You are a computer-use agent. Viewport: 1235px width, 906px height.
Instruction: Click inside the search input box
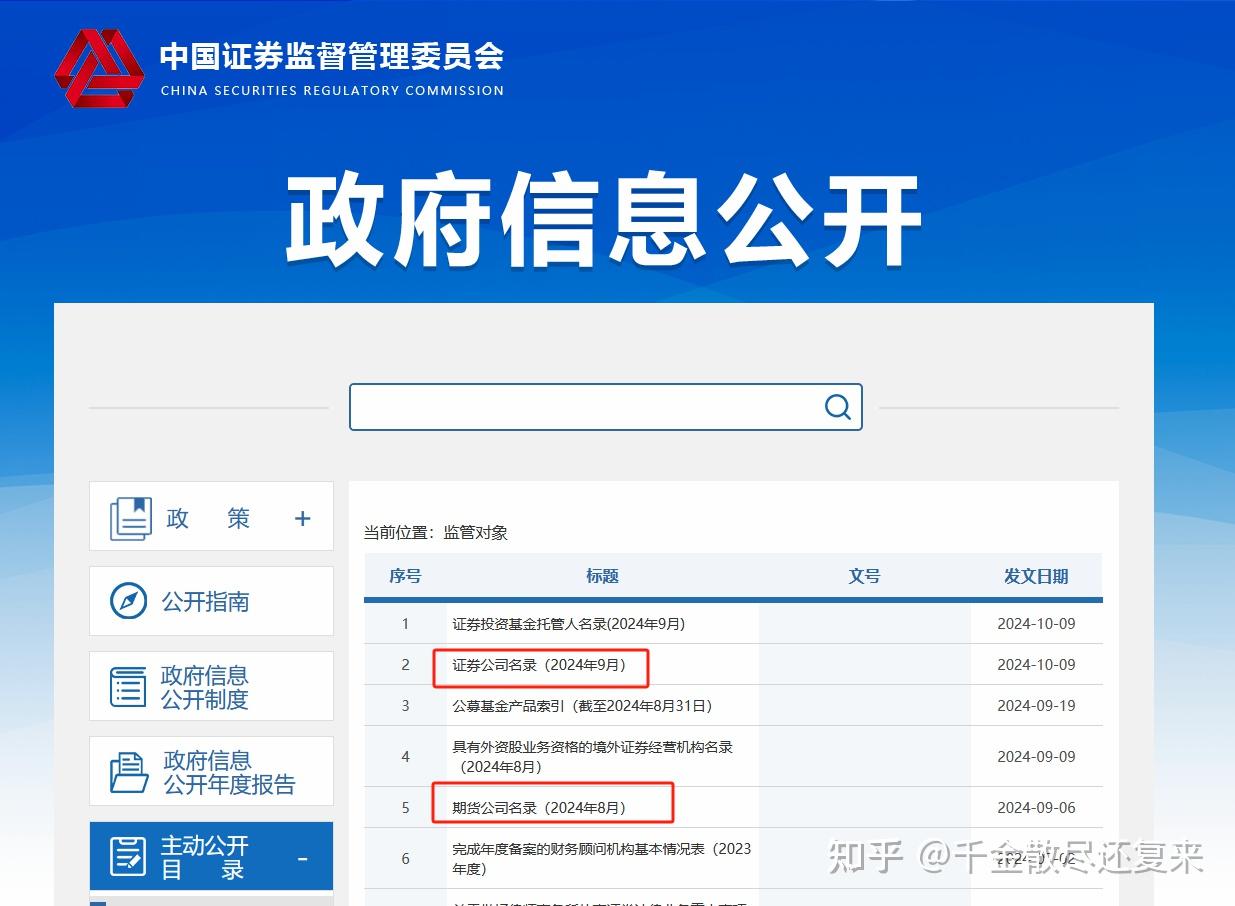[x=590, y=406]
